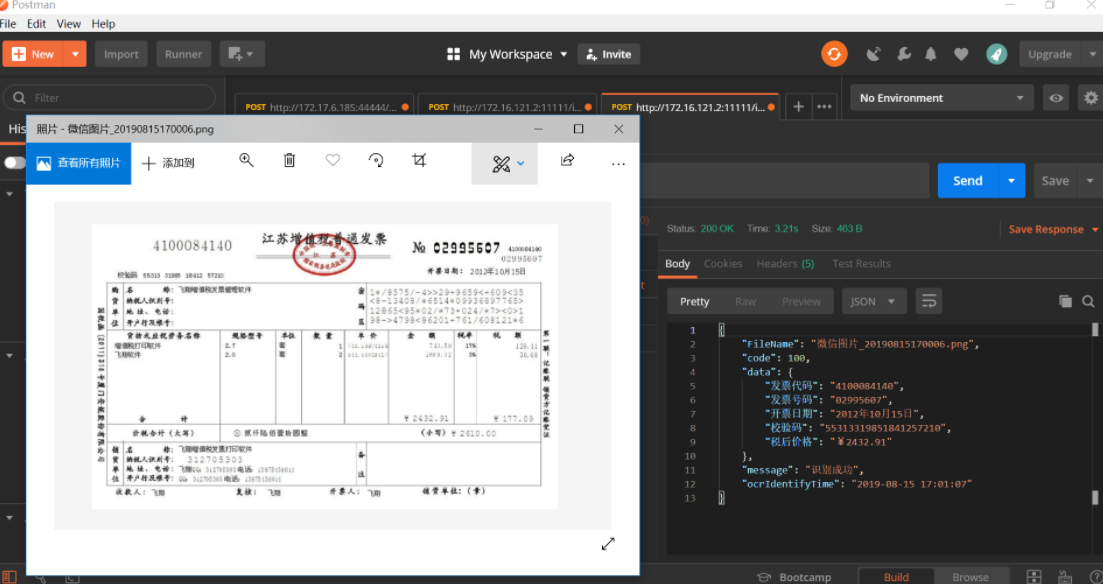This screenshot has height=584, width=1103.
Task: Rotate the image using the rotate icon
Action: click(x=376, y=160)
